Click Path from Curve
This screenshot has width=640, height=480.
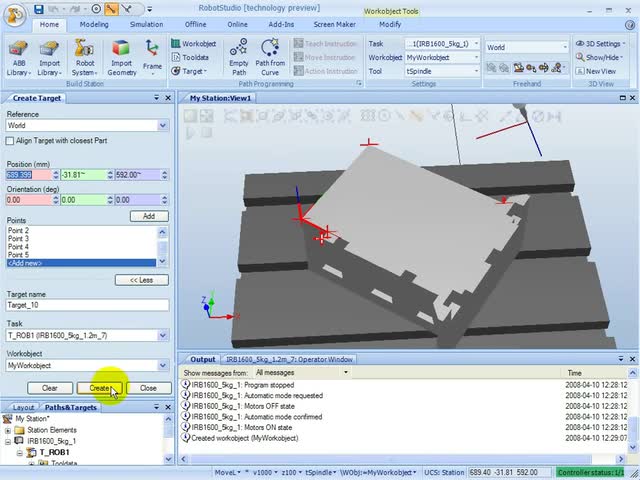point(270,58)
